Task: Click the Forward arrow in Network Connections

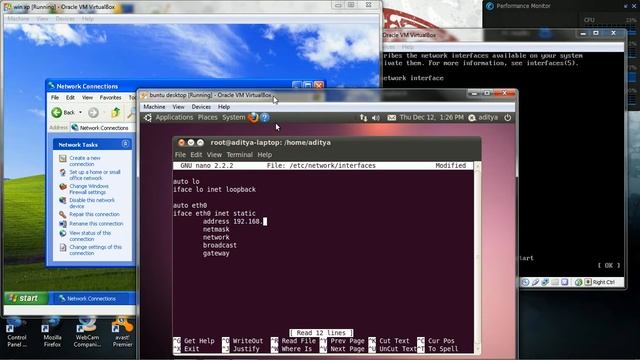Action: (93, 112)
